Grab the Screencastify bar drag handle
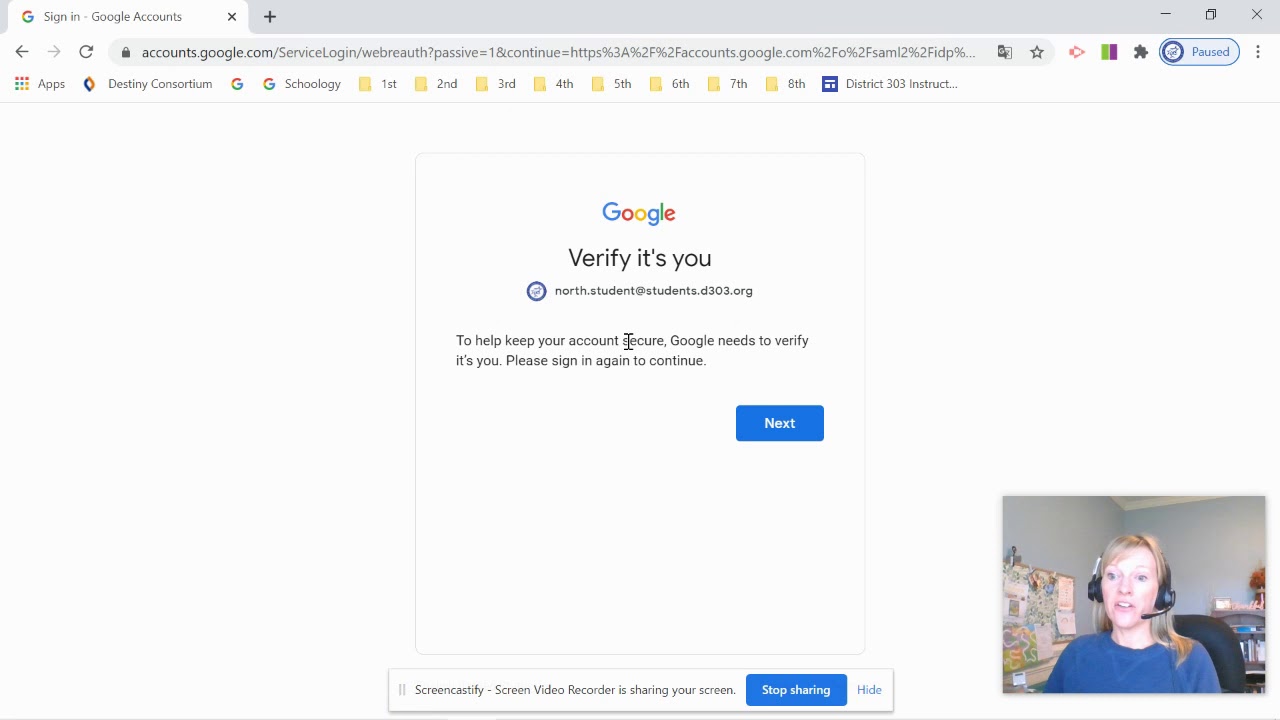 coord(402,690)
